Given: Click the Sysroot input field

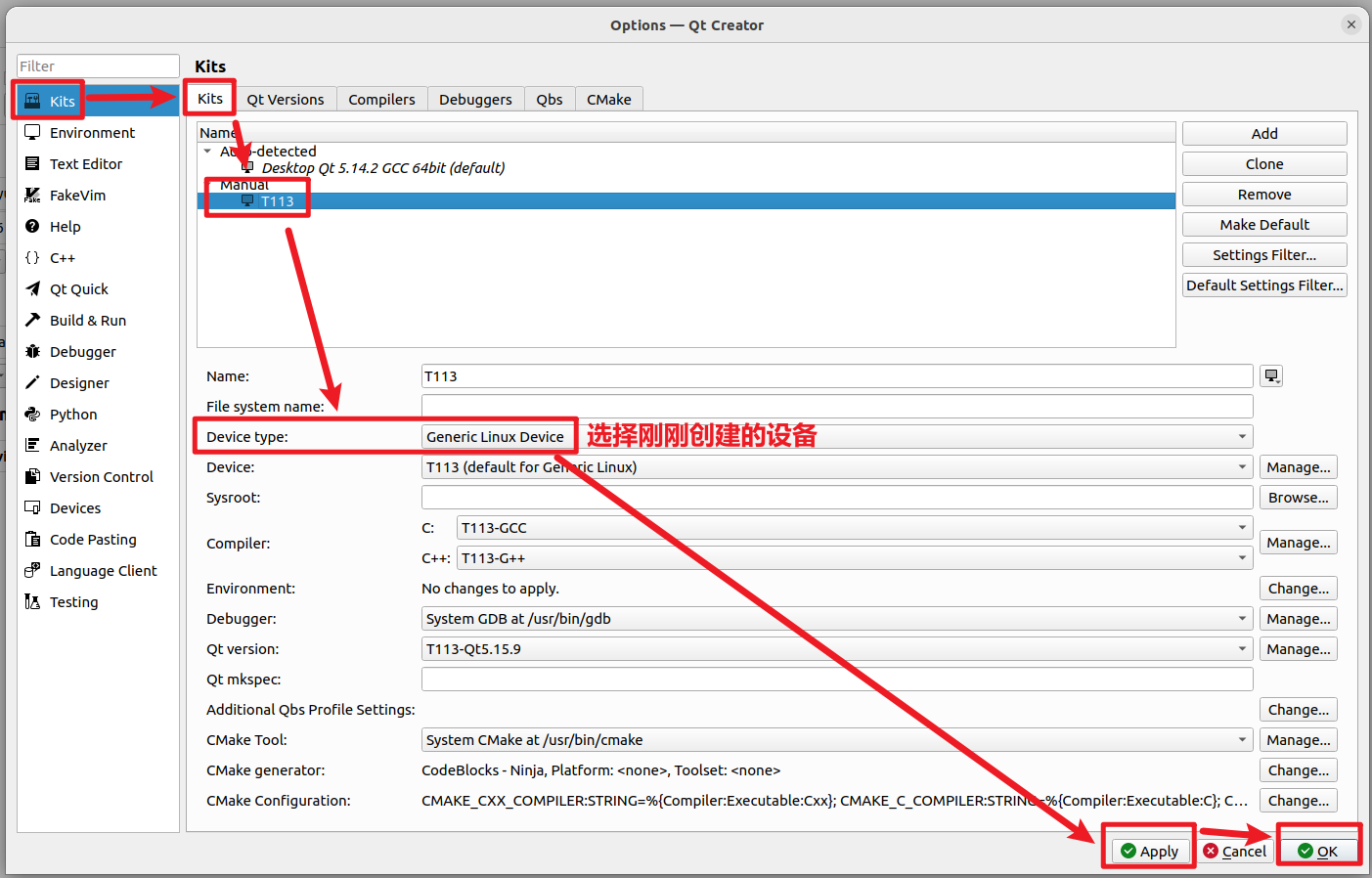Looking at the screenshot, I should coord(837,497).
